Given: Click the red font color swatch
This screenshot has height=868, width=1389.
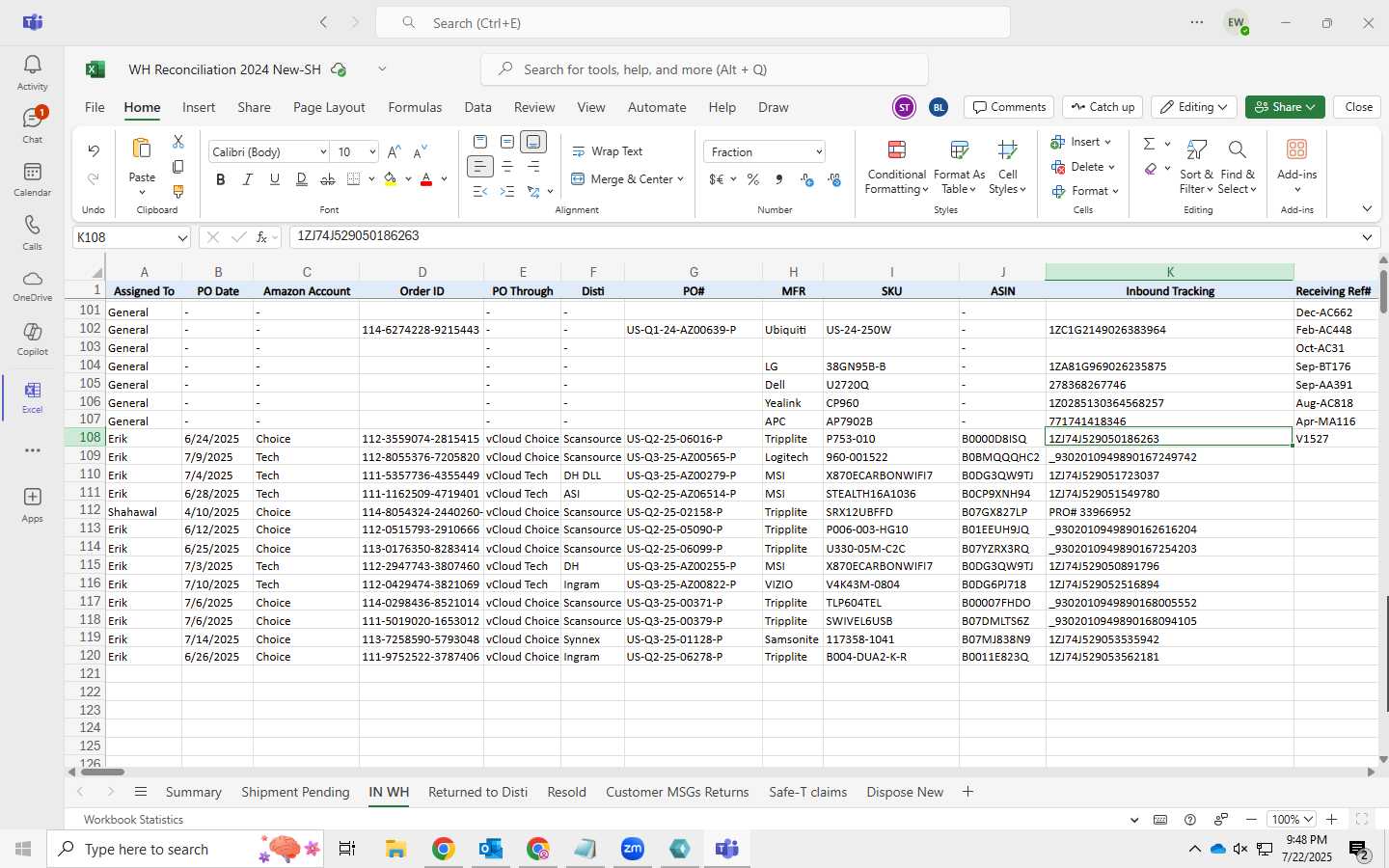Looking at the screenshot, I should (x=426, y=179).
